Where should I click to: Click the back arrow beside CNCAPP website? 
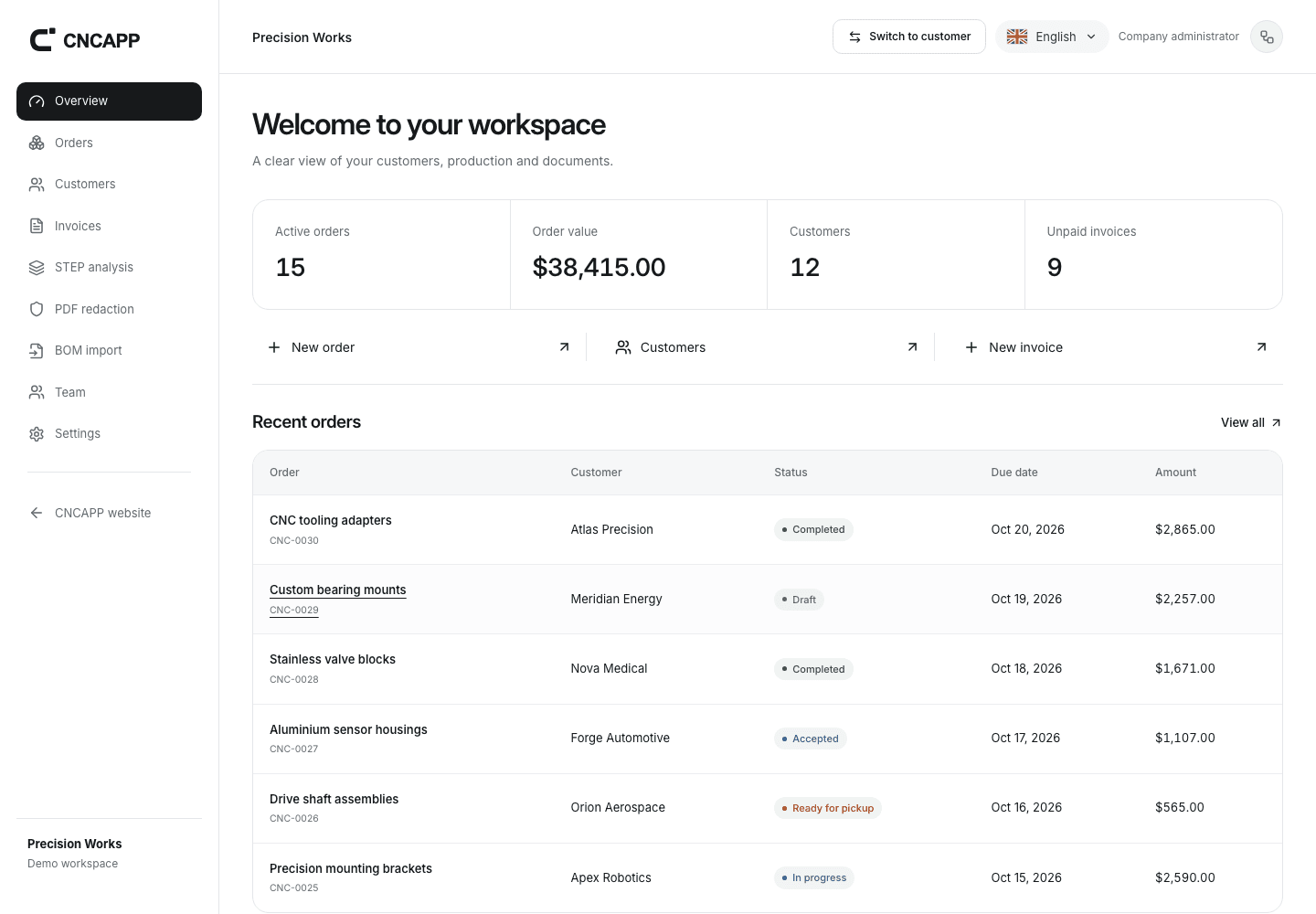click(37, 513)
